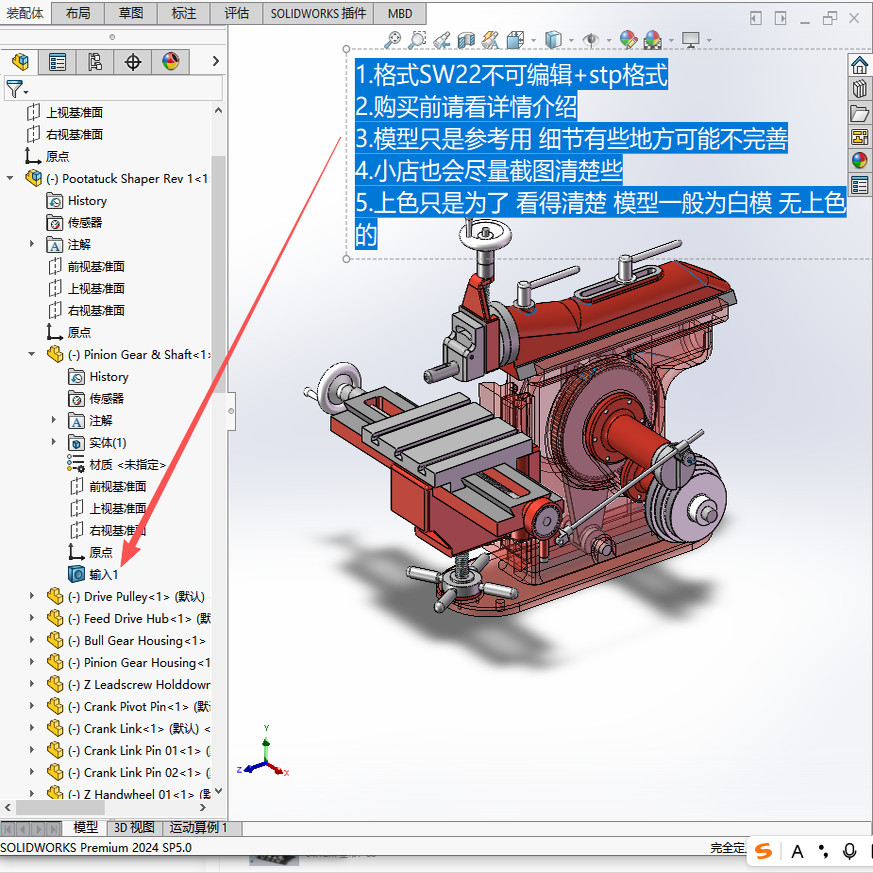Select the Crank Link Pin 01 component
The height and width of the screenshot is (873, 873).
[129, 751]
